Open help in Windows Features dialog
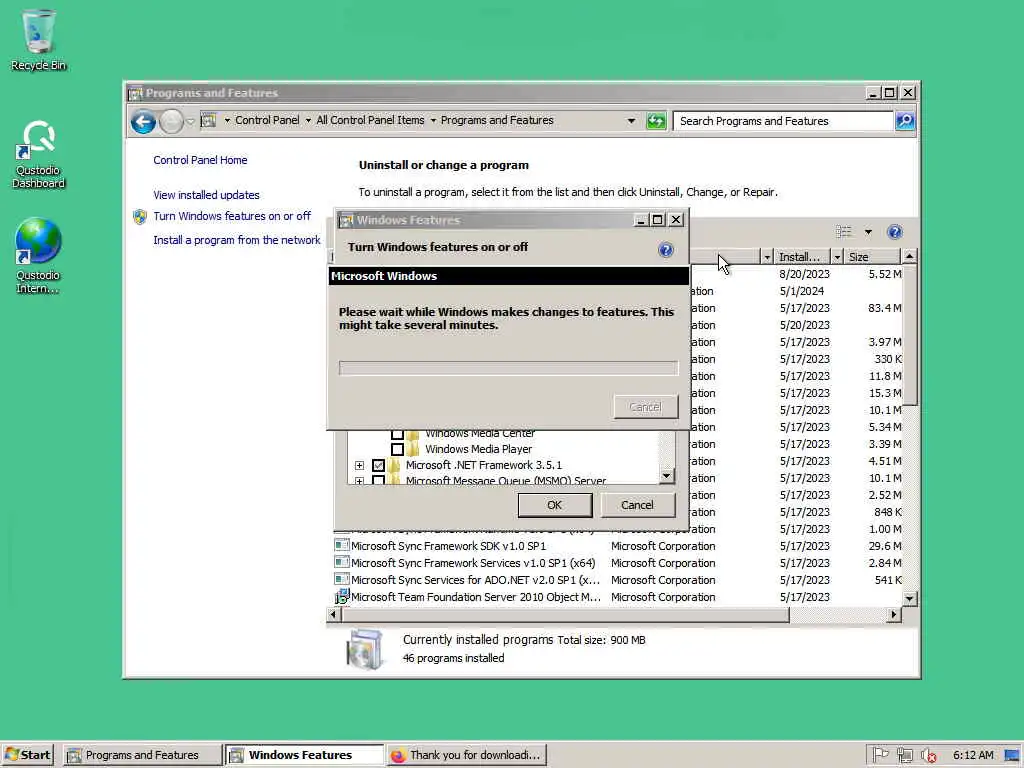 coord(665,249)
